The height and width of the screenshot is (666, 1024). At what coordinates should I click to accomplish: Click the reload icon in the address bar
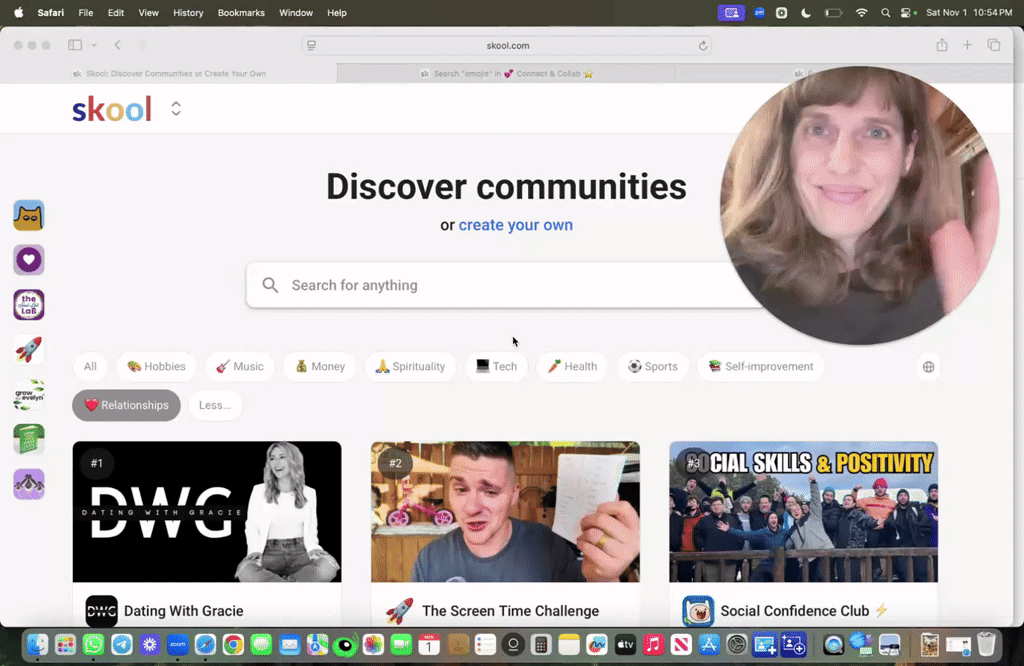(x=703, y=45)
